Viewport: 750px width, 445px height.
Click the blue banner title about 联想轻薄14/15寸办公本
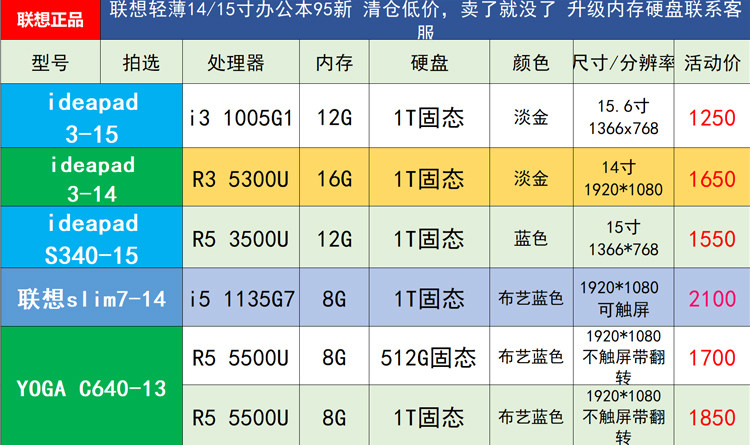tap(425, 19)
